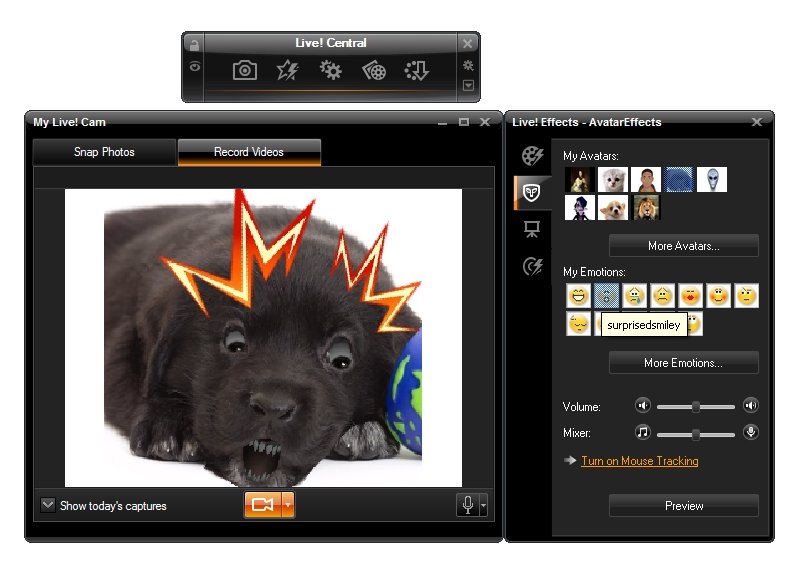Open dropdown arrow beside orange record button
802x572 pixels.
288,505
